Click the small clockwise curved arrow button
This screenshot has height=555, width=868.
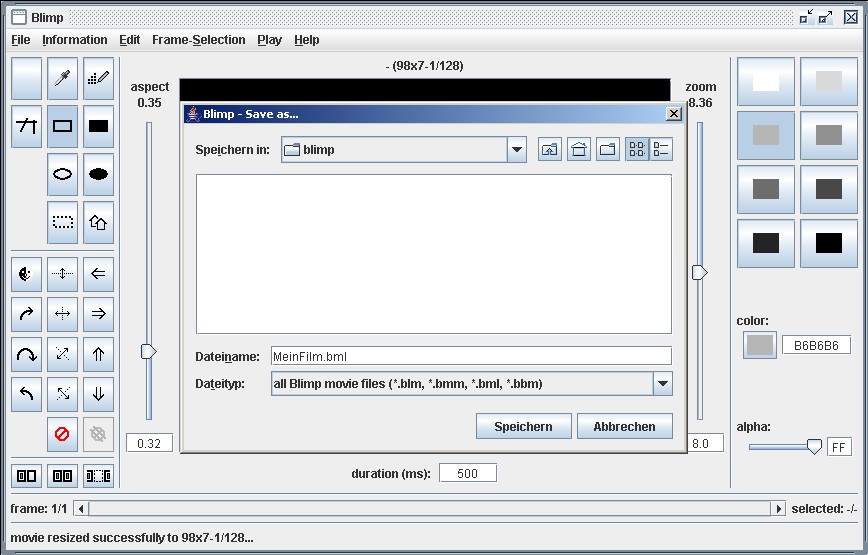click(x=27, y=314)
